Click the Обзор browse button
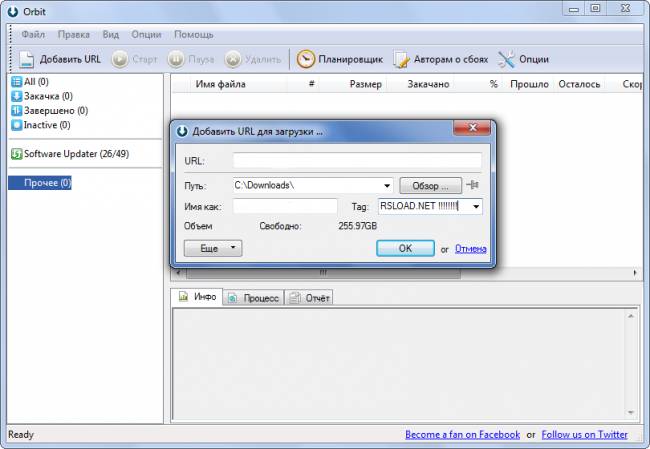 click(x=430, y=185)
